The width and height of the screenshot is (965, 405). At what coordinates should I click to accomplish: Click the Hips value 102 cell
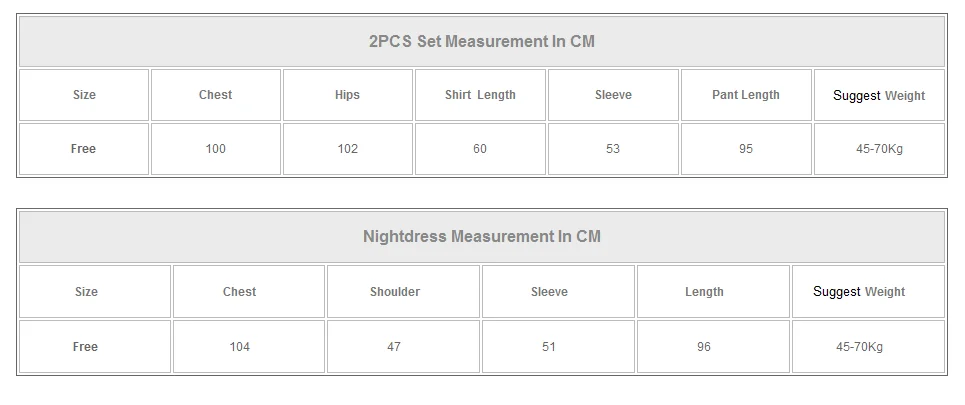(x=348, y=149)
